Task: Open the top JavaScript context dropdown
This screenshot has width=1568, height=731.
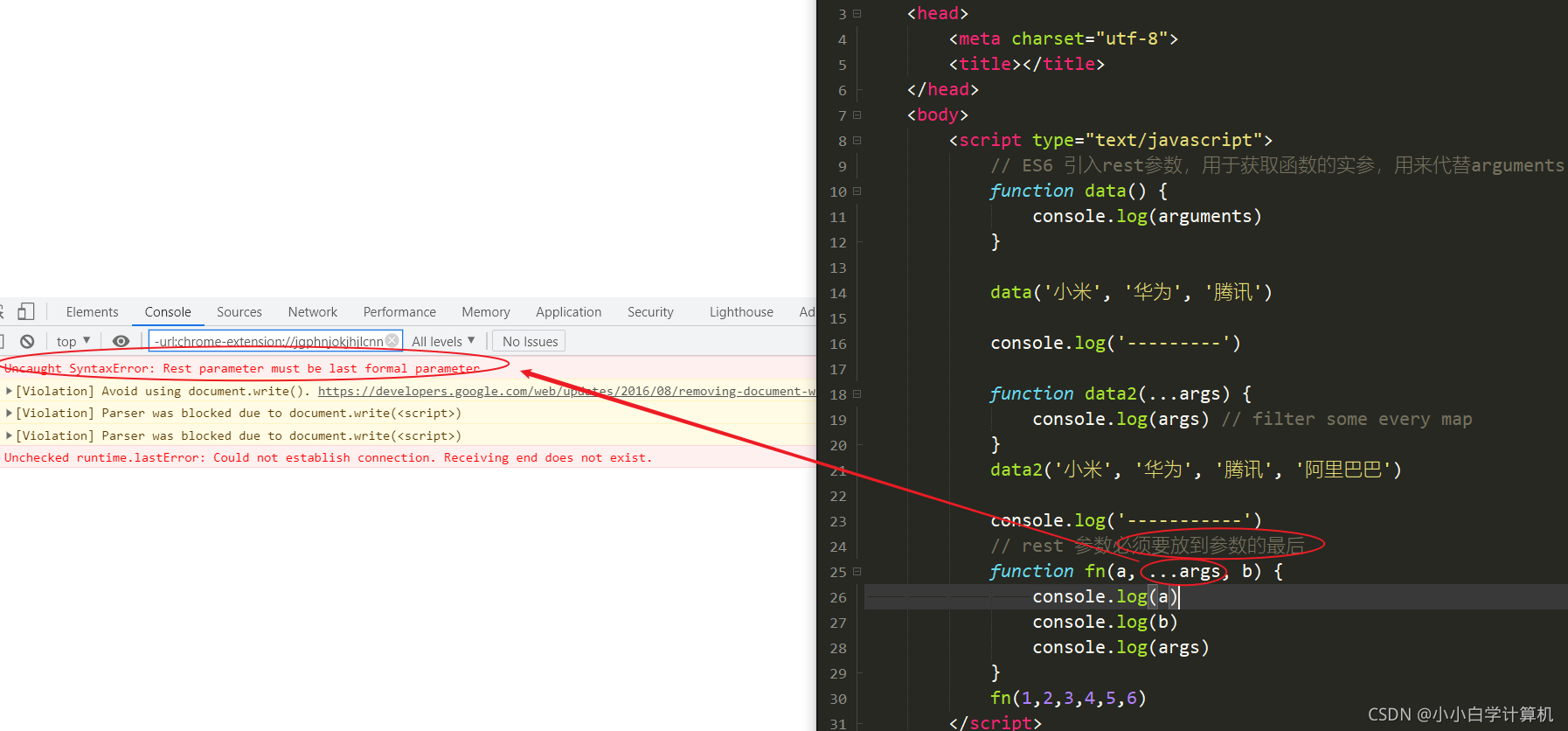Action: [x=73, y=341]
